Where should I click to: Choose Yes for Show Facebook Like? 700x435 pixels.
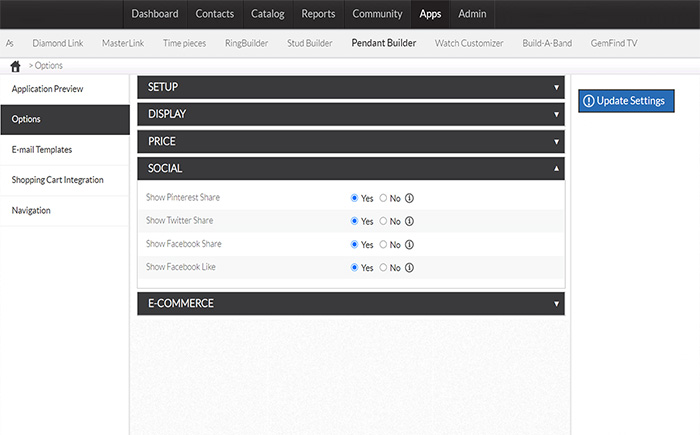pos(354,267)
